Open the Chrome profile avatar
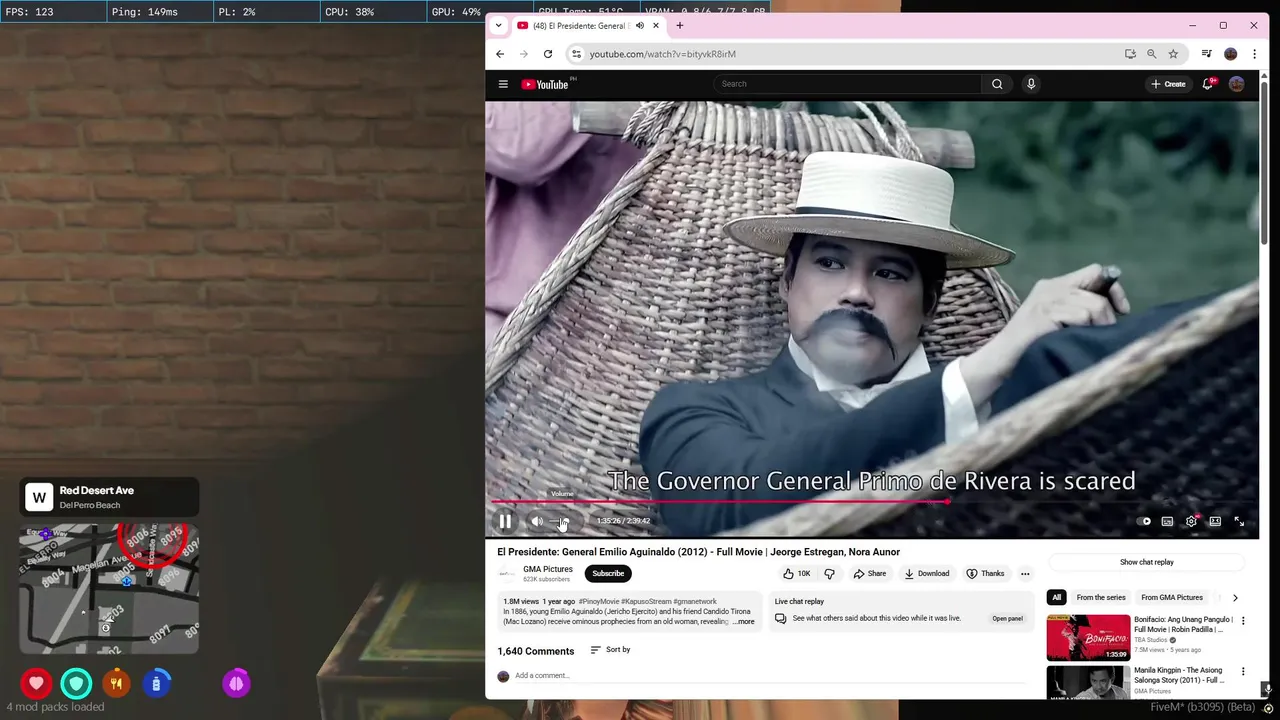 [x=1231, y=54]
